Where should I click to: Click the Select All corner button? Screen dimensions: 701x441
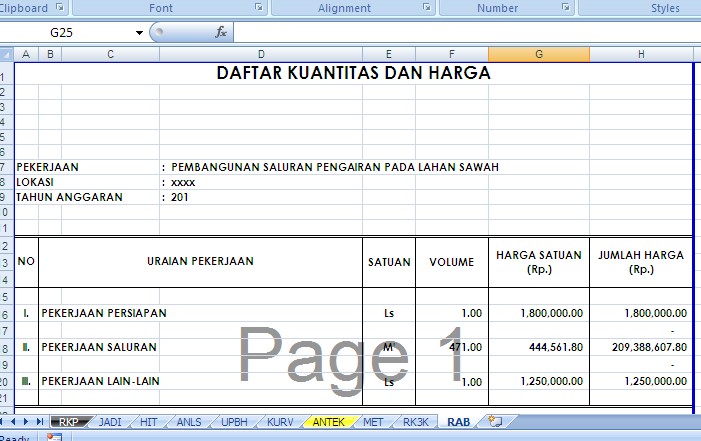pos(6,54)
